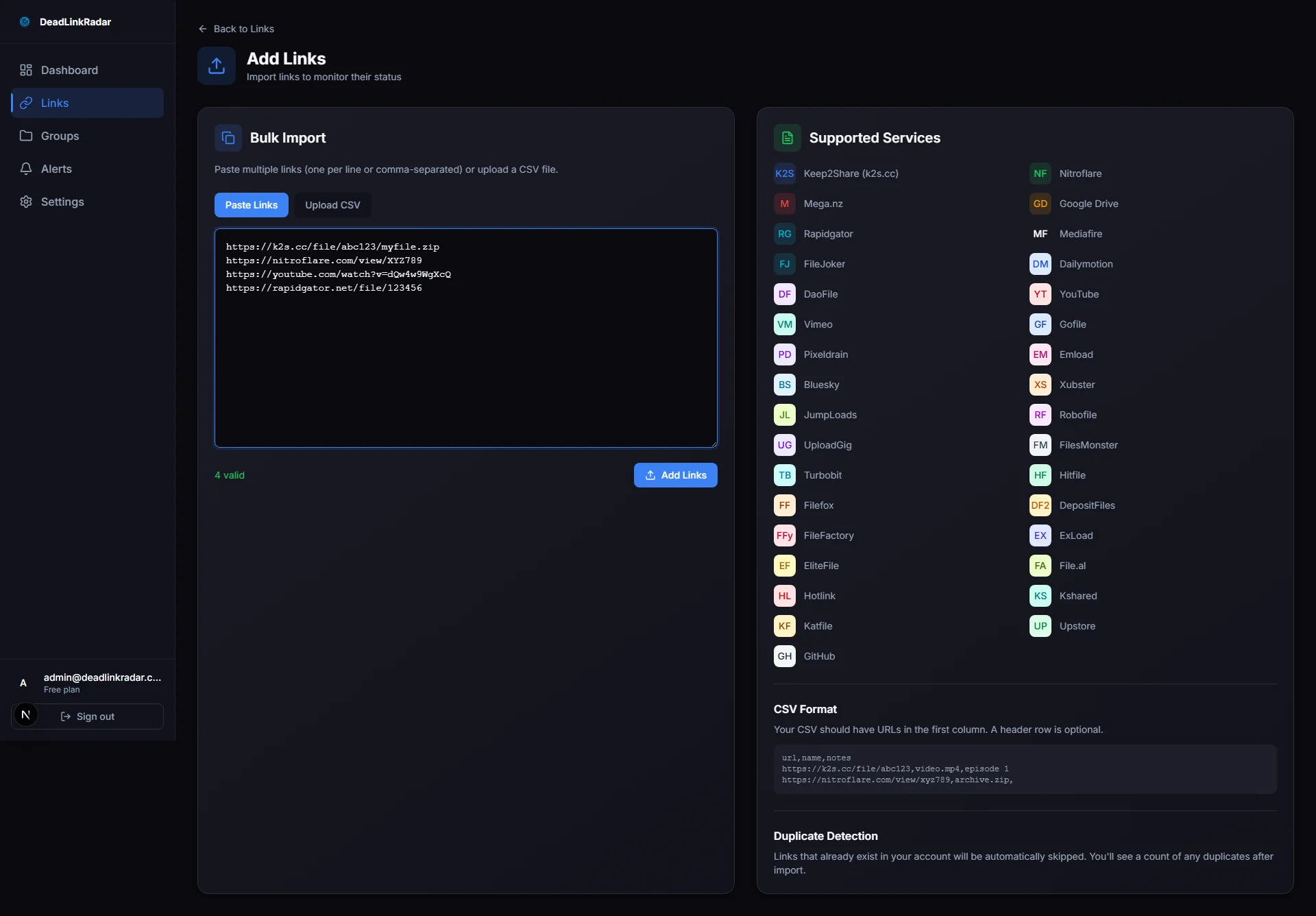Open the Settings gear icon
This screenshot has width=1316, height=916.
pyautogui.click(x=26, y=202)
